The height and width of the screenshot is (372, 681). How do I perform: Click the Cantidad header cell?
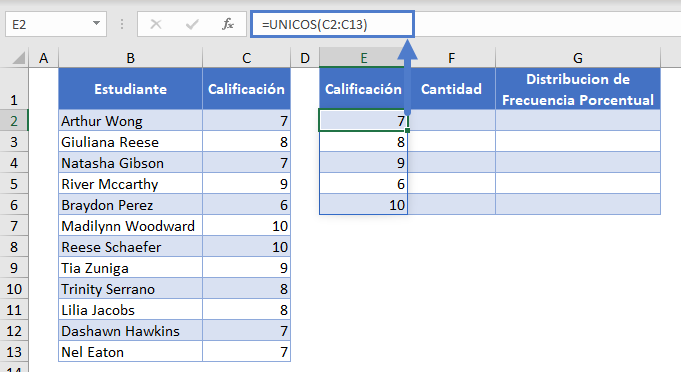(x=452, y=89)
